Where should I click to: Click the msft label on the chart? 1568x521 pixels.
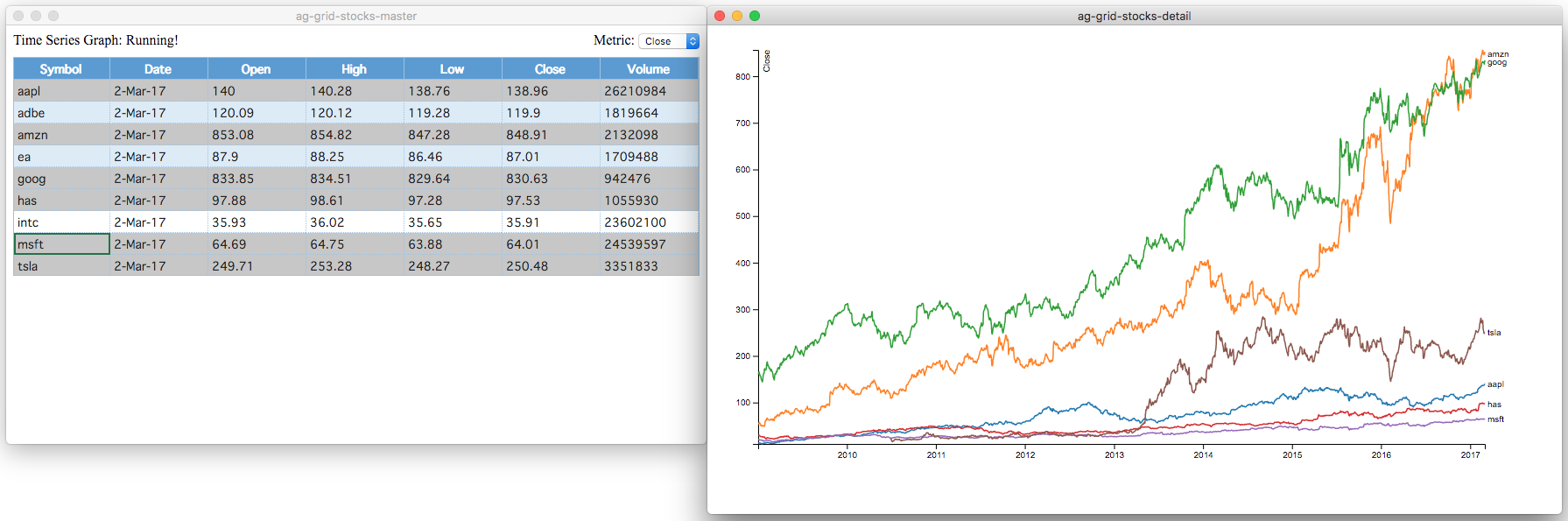tap(1496, 419)
